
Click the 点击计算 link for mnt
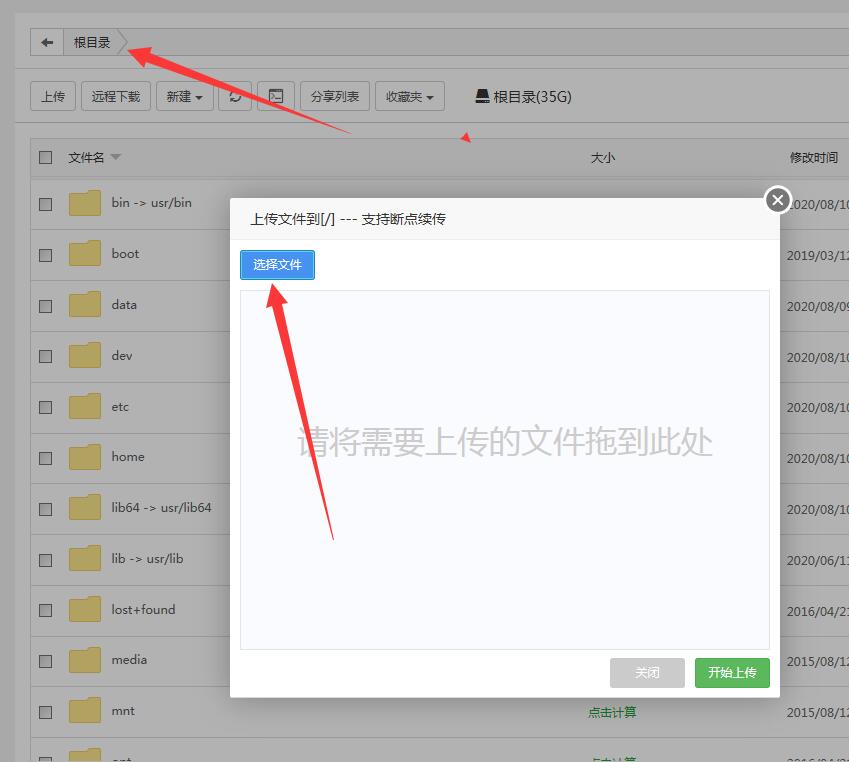[x=612, y=712]
